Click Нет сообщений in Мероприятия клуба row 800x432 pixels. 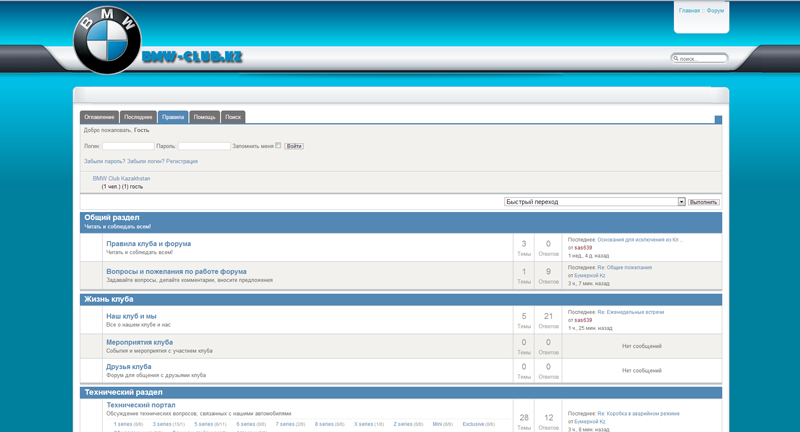[642, 346]
